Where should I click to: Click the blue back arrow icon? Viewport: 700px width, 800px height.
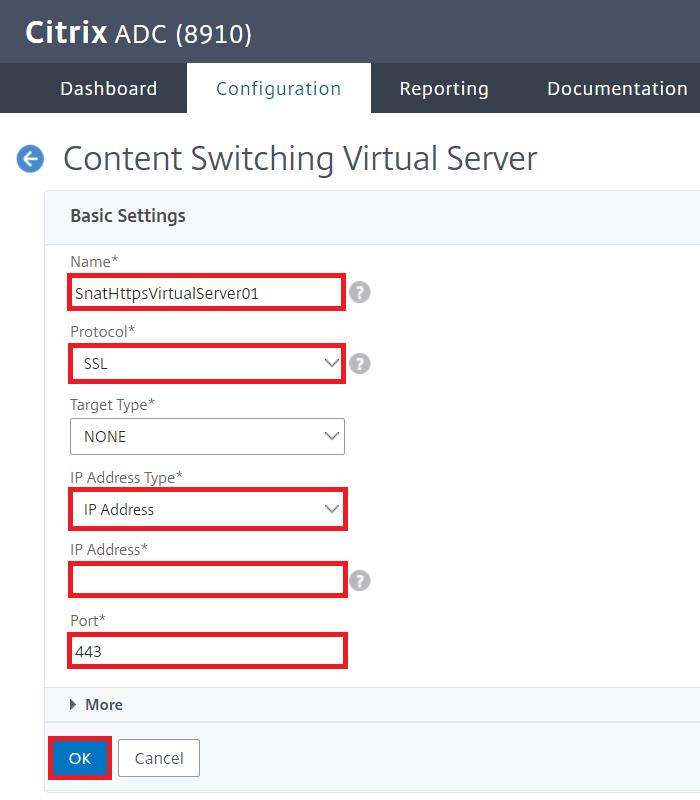[30, 159]
